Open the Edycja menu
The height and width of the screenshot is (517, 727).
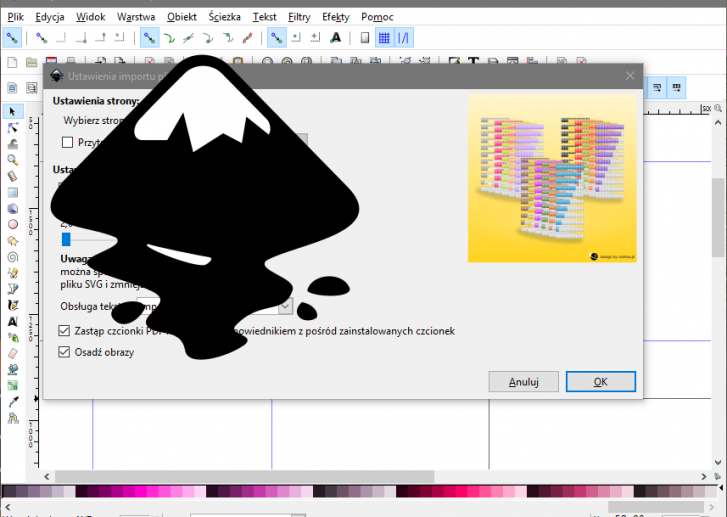point(50,17)
